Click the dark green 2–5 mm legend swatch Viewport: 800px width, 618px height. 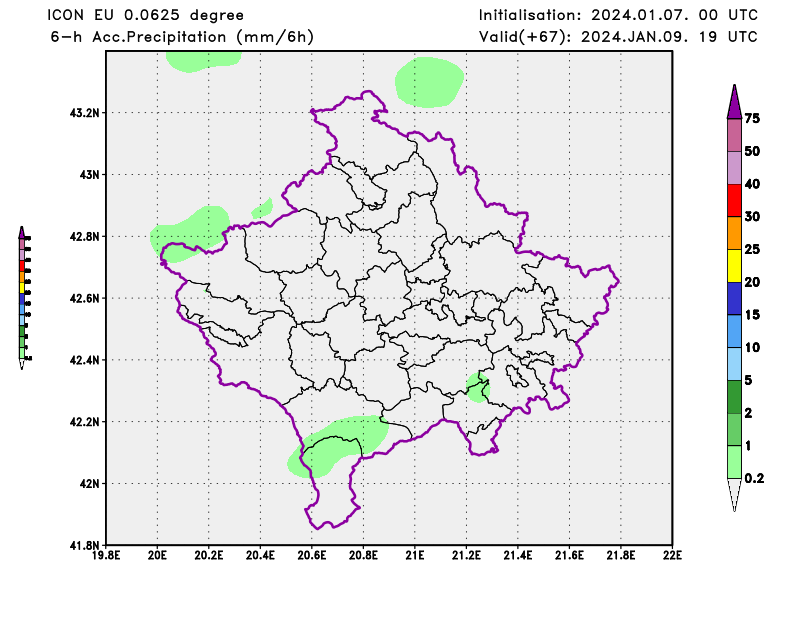pos(734,397)
